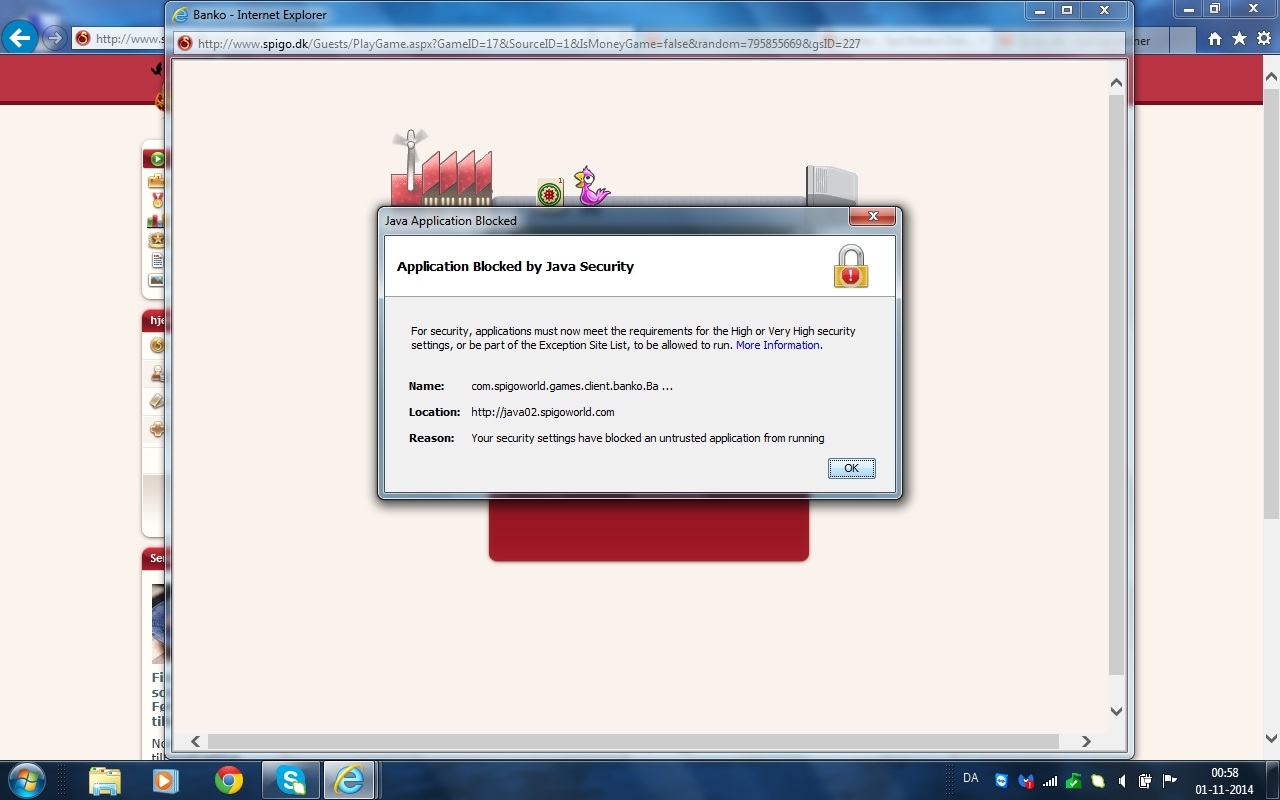Open the favorites star icon

coord(1239,39)
